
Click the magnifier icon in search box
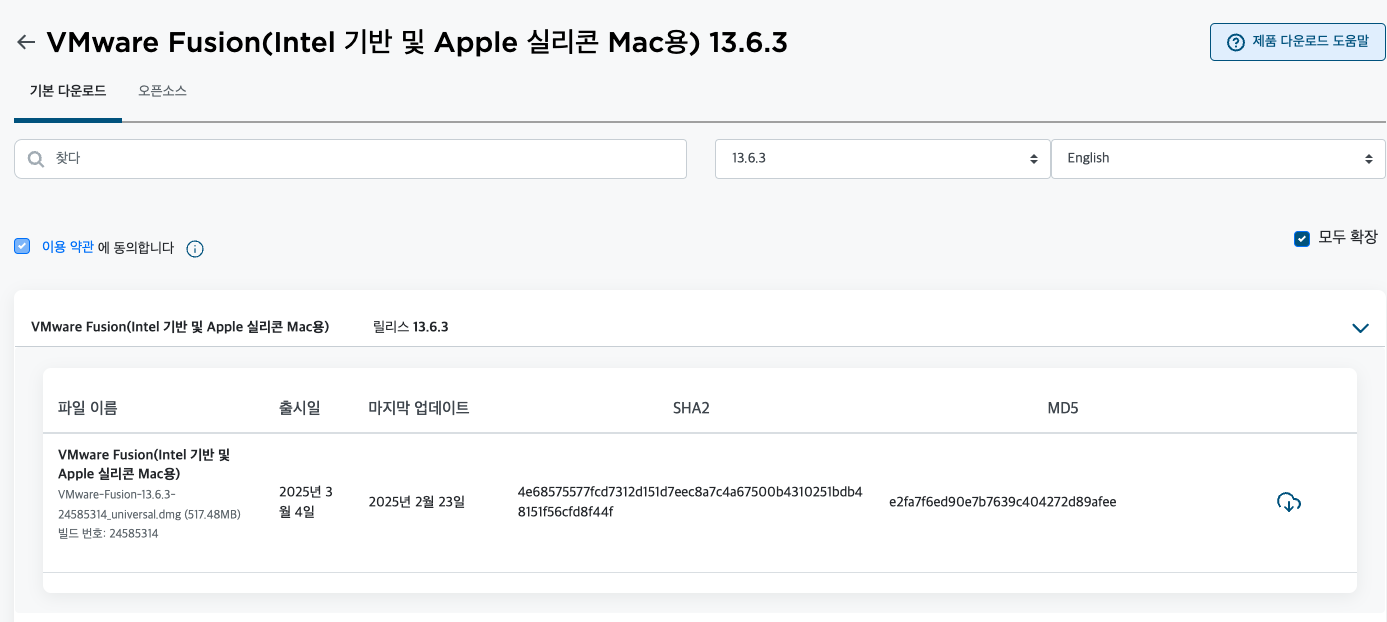pyautogui.click(x=36, y=159)
